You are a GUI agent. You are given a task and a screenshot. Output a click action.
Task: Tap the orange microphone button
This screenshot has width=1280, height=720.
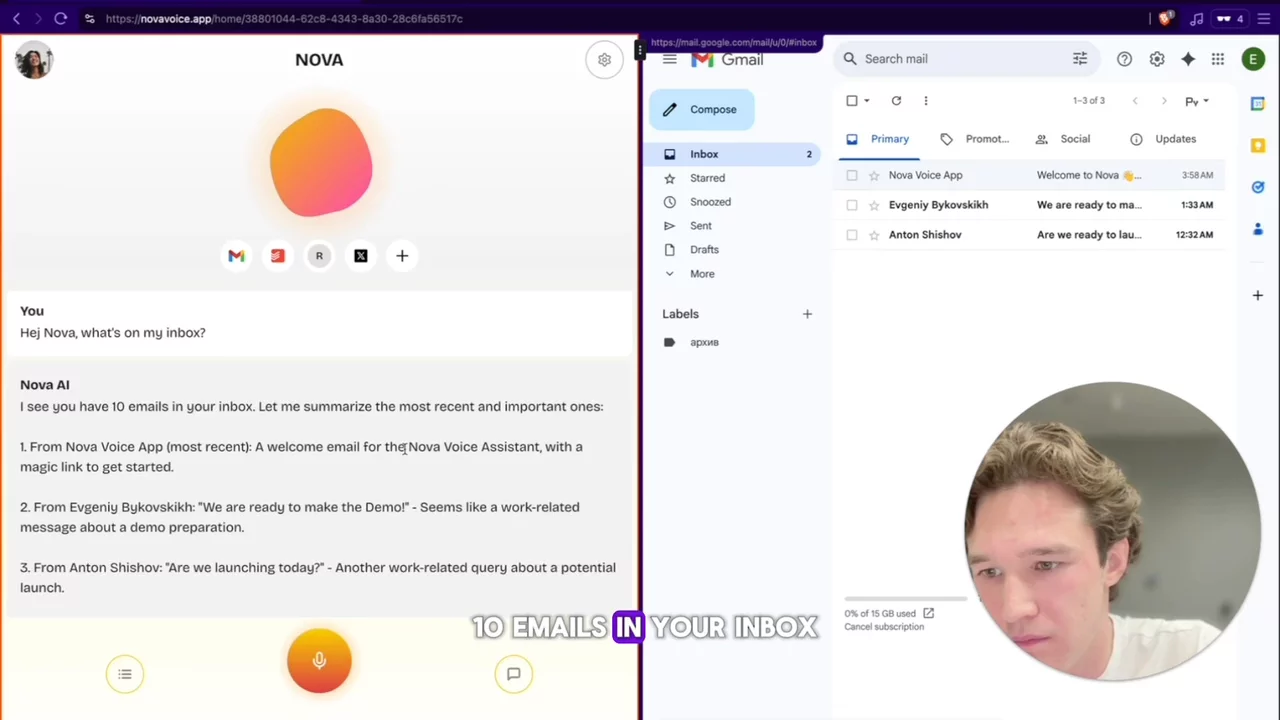coord(319,660)
